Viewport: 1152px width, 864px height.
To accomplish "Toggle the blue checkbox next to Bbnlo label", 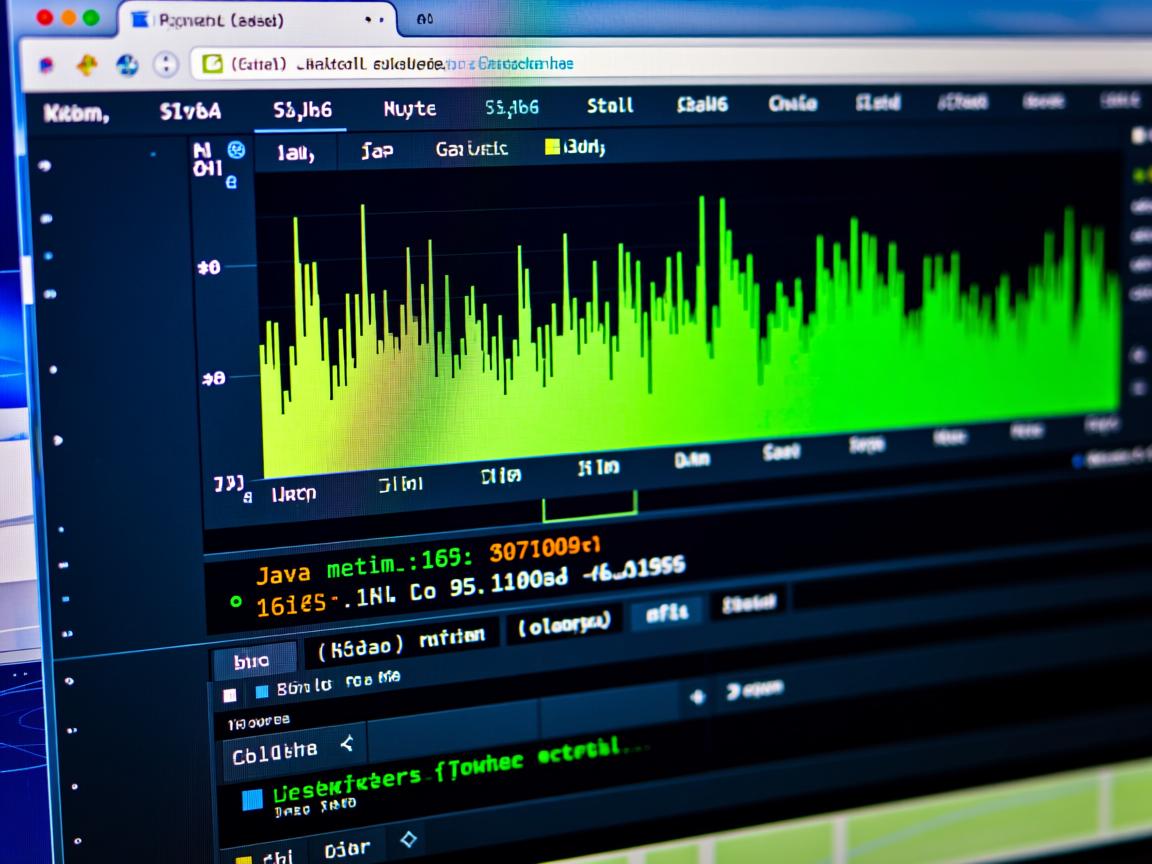I will (262, 691).
